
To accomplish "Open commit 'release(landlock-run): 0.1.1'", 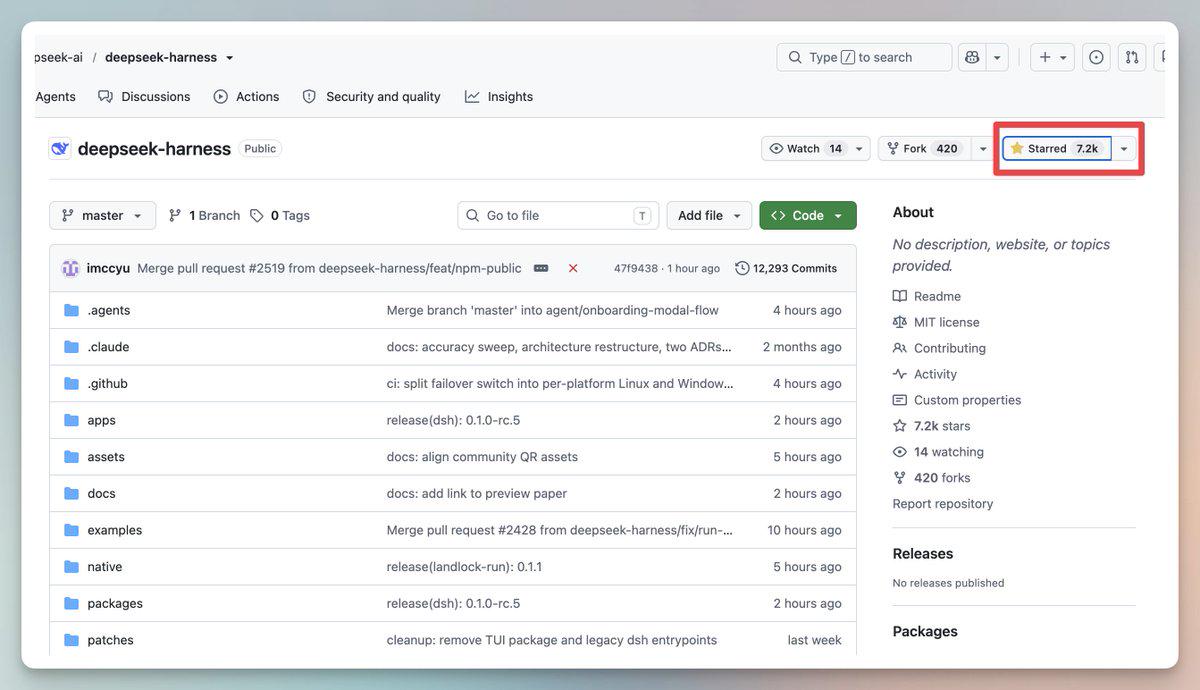I will coord(464,567).
